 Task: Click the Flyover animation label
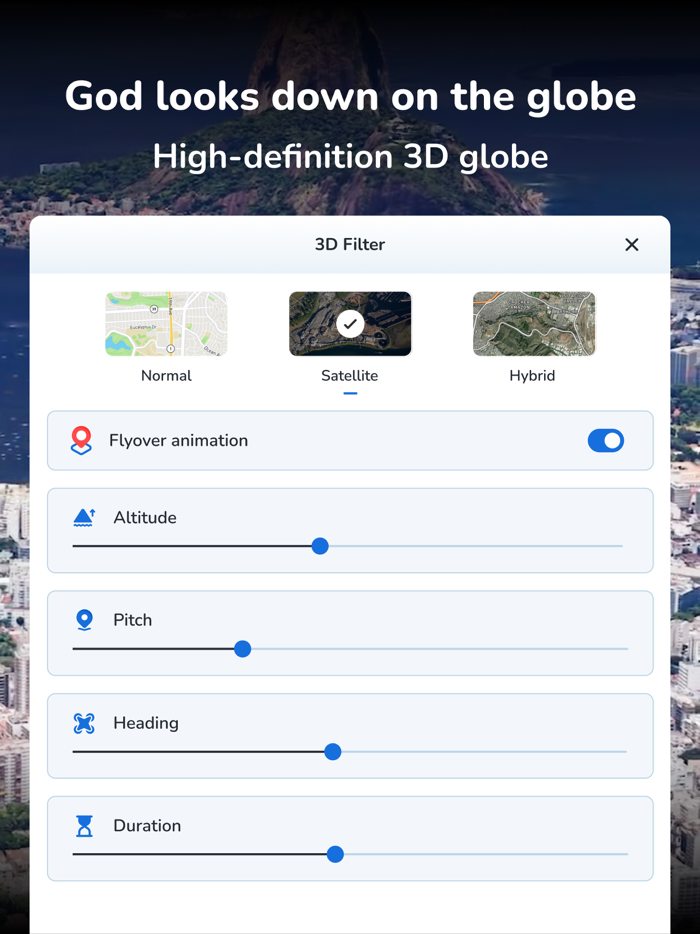coord(178,441)
